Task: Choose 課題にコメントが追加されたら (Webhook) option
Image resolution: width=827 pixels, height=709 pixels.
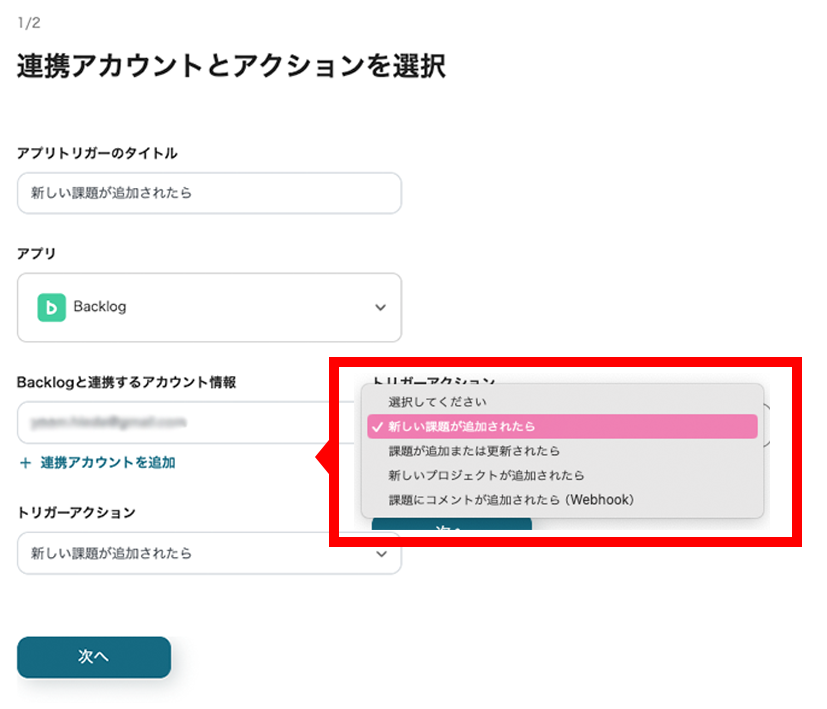Action: 511,499
